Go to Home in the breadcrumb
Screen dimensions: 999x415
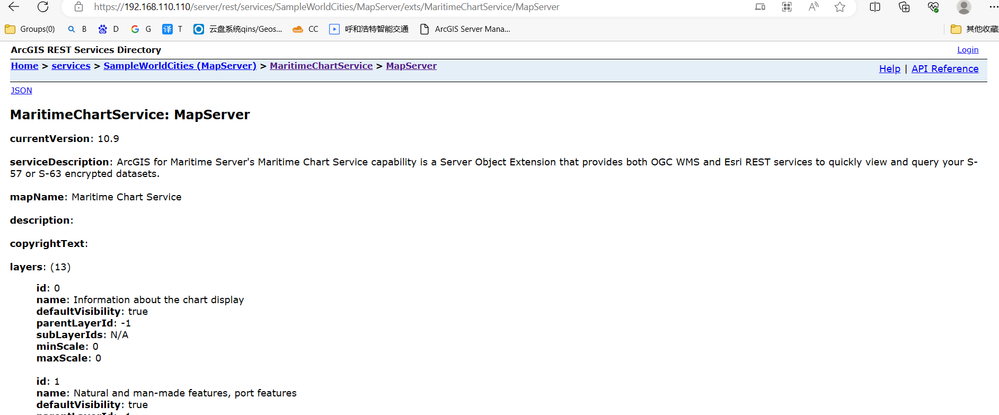24,66
